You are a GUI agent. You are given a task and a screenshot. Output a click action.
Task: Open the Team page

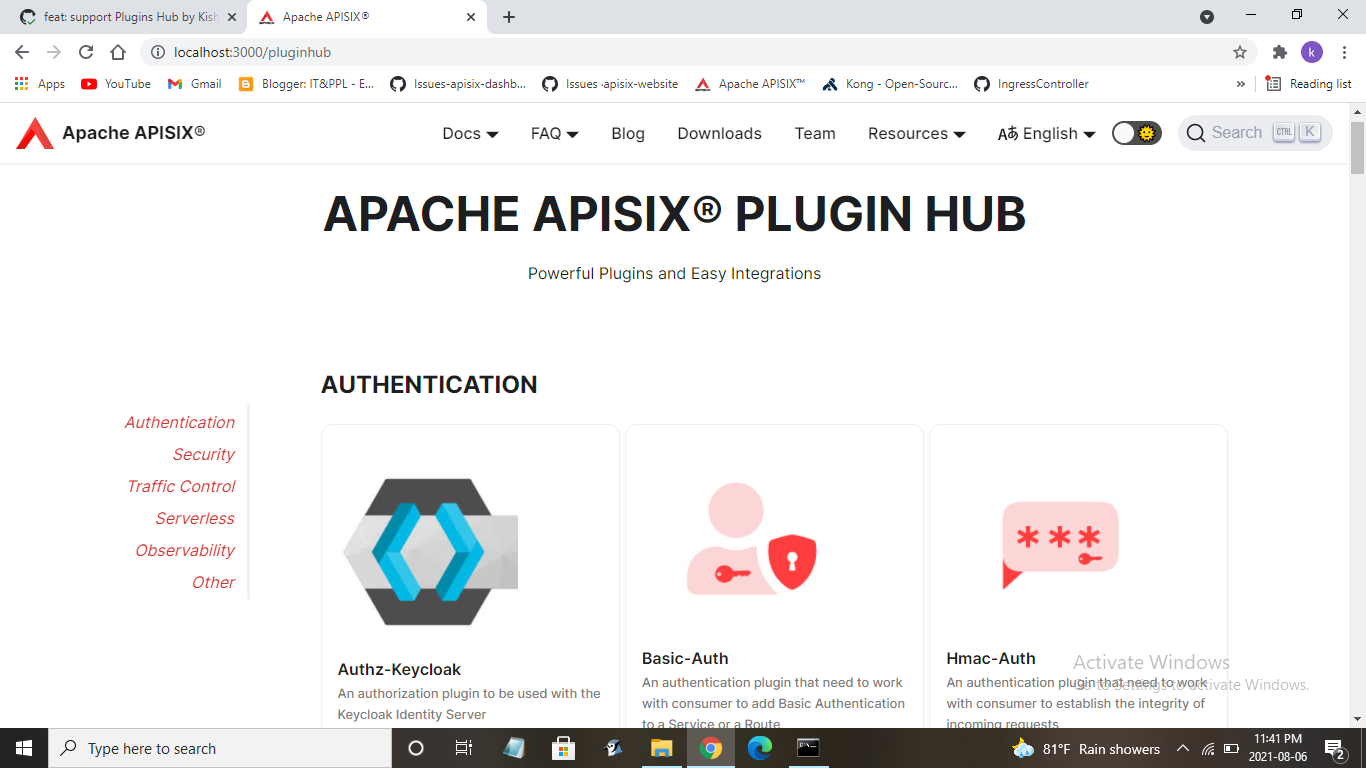tap(815, 133)
